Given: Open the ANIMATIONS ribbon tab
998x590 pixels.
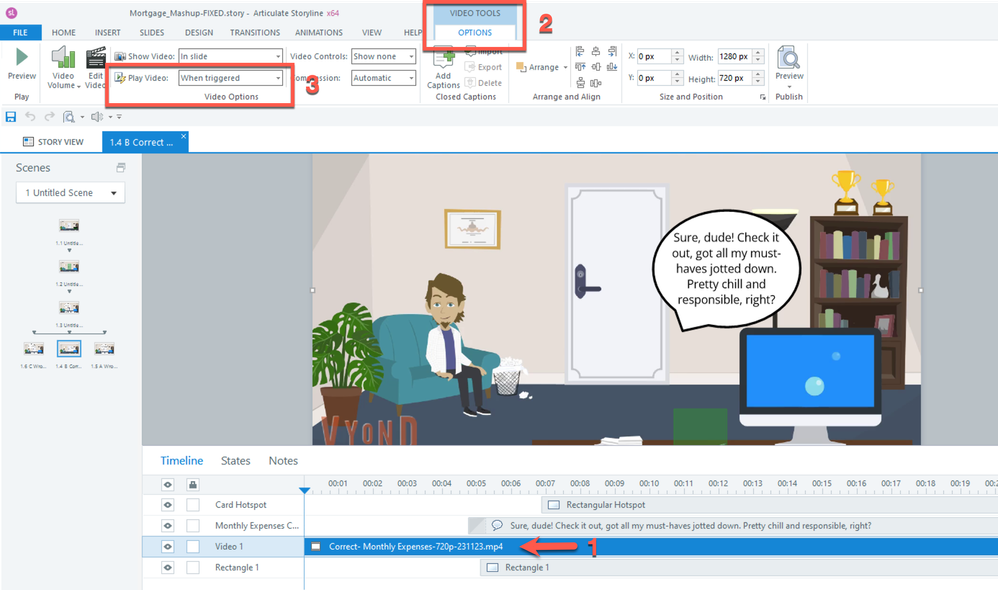Looking at the screenshot, I should tap(318, 33).
